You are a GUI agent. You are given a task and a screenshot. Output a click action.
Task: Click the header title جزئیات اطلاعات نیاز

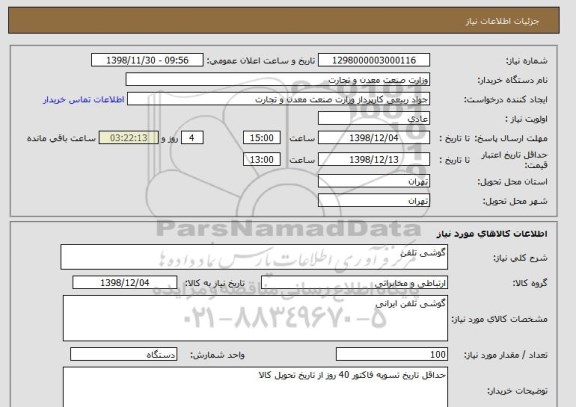(x=502, y=21)
